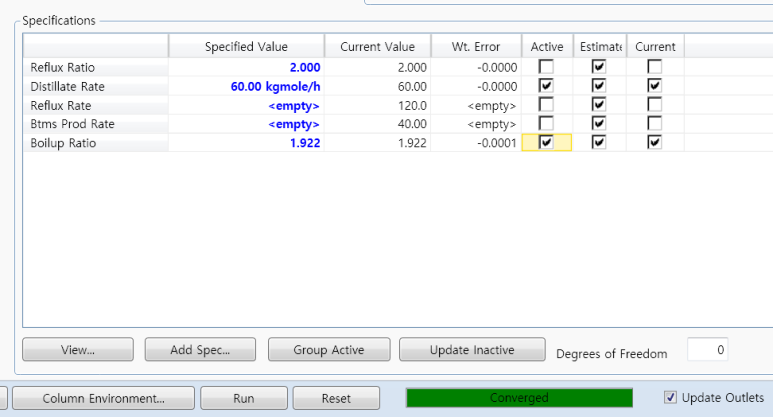
Task: Select Reflux Rate empty specified value
Action: pyautogui.click(x=246, y=105)
